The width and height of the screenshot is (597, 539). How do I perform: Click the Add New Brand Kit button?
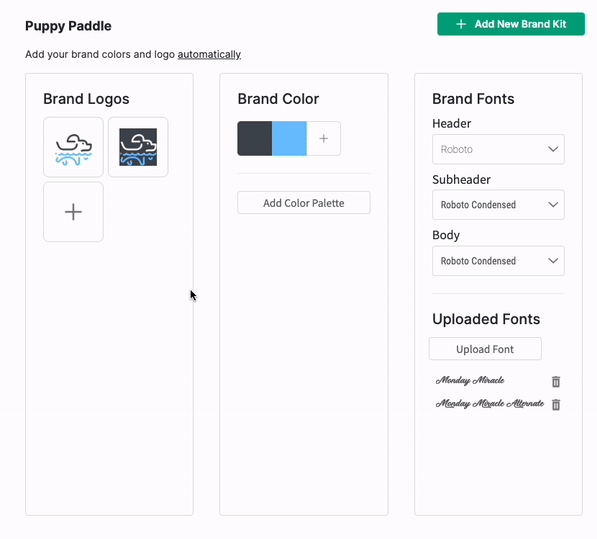click(511, 24)
